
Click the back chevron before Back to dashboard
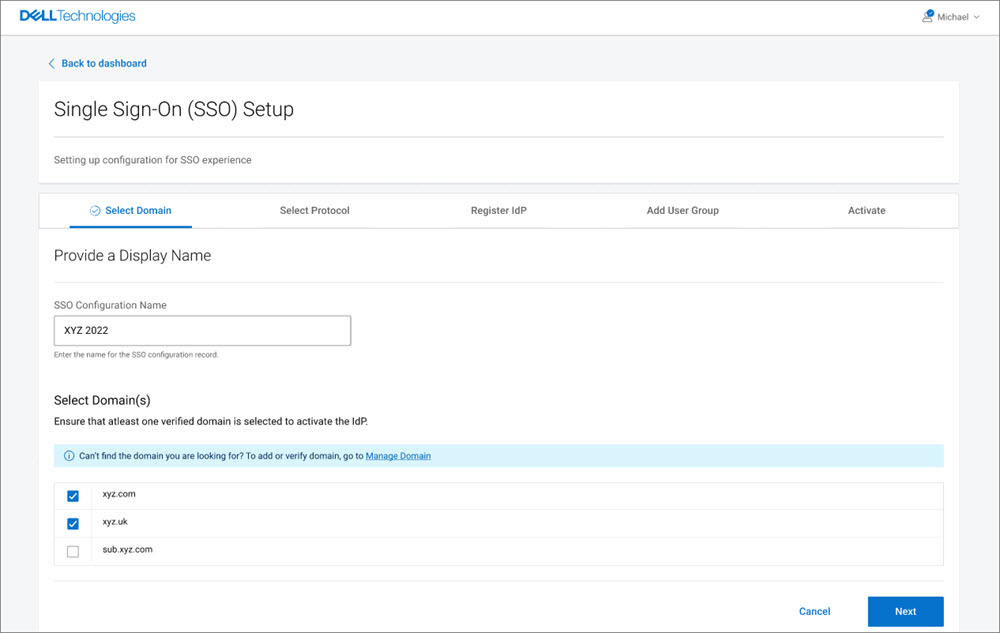pyautogui.click(x=52, y=63)
